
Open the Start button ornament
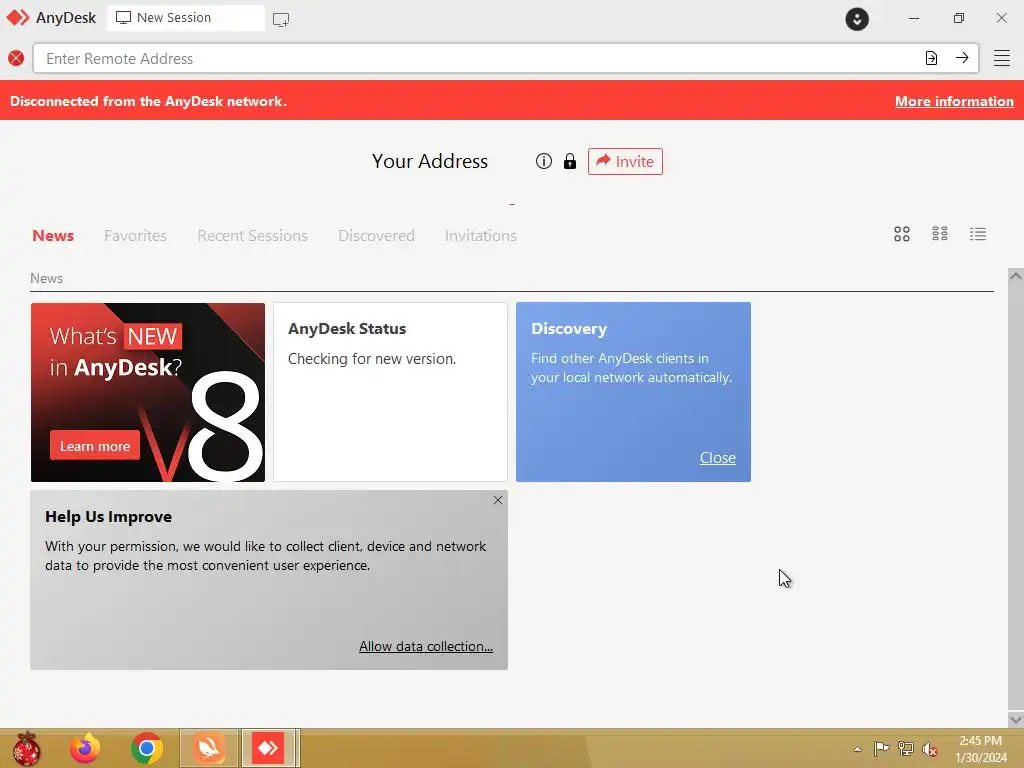point(27,748)
